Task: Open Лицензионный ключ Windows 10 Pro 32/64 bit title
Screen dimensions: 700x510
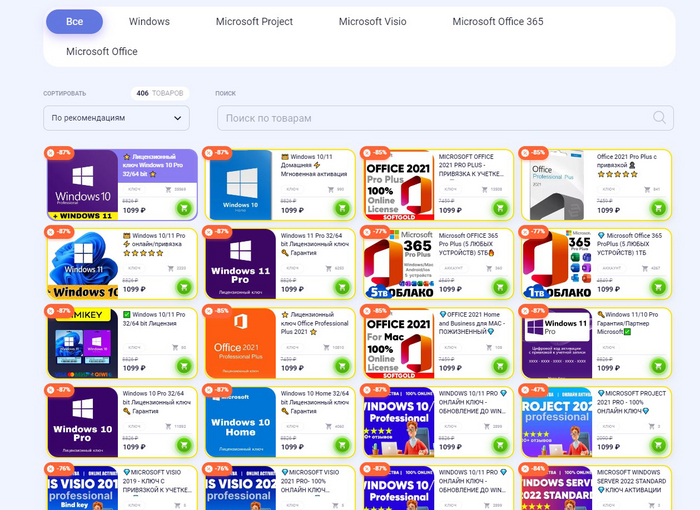Action: coord(153,165)
